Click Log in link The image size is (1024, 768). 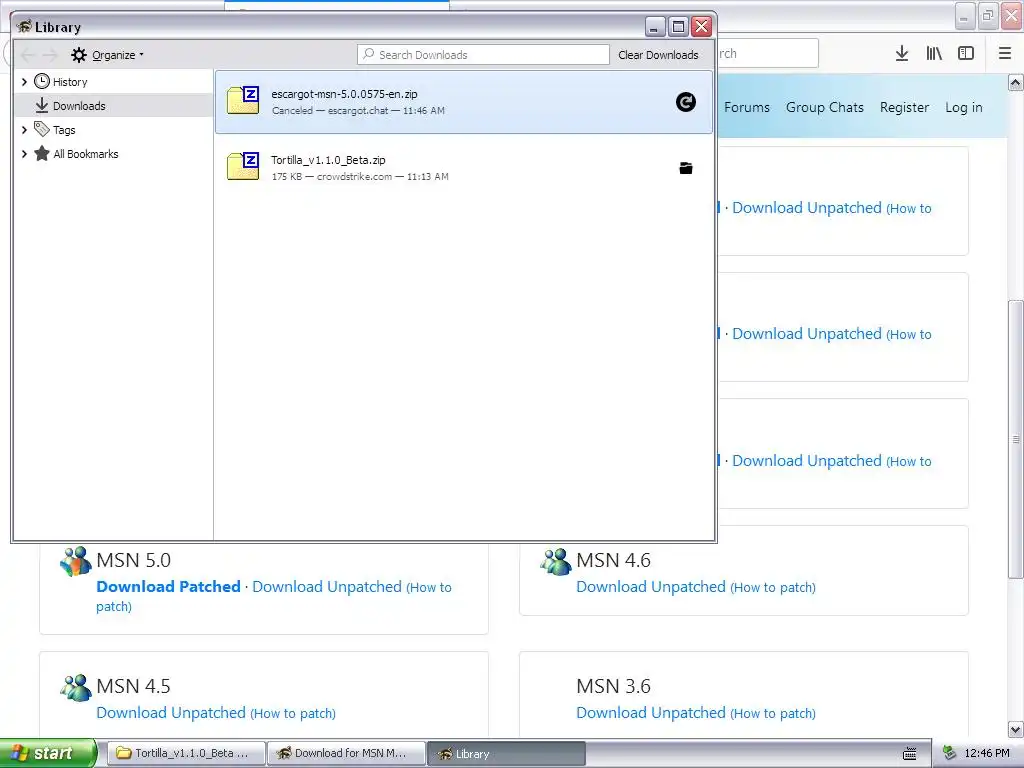(x=964, y=107)
